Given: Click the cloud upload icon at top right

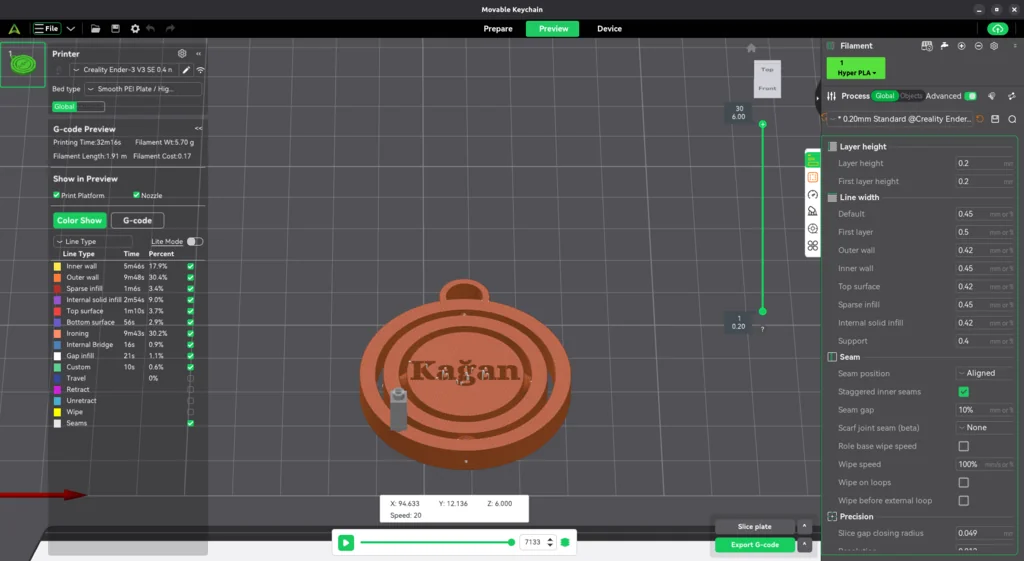Looking at the screenshot, I should (996, 29).
